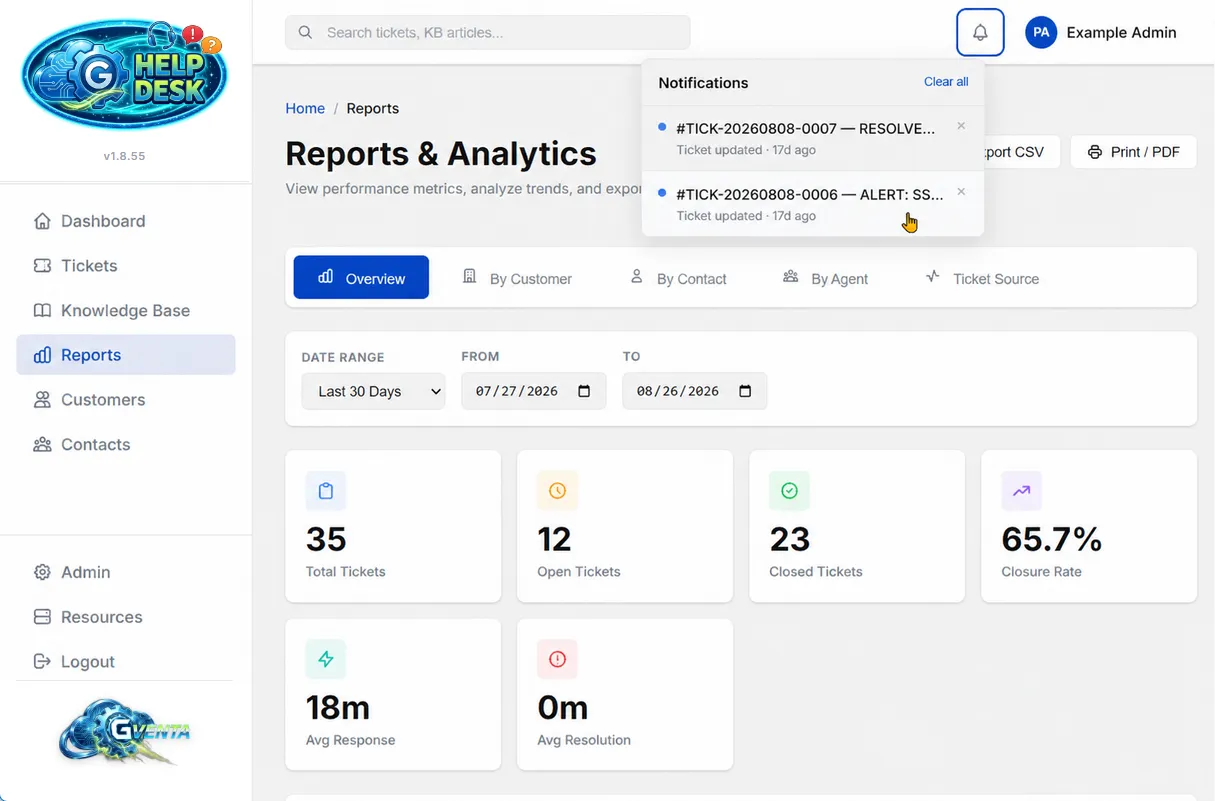Viewport: 1215px width, 801px height.
Task: Open Resources in sidebar
Action: [126, 617]
